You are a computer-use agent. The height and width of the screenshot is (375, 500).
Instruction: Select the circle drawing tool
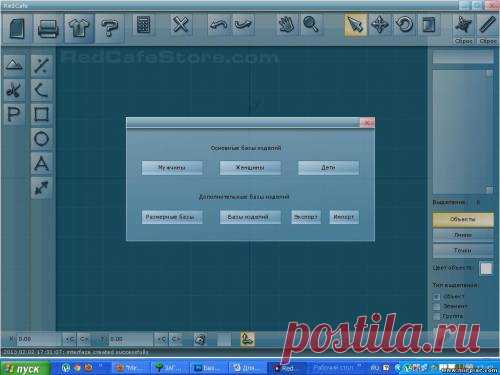41,138
